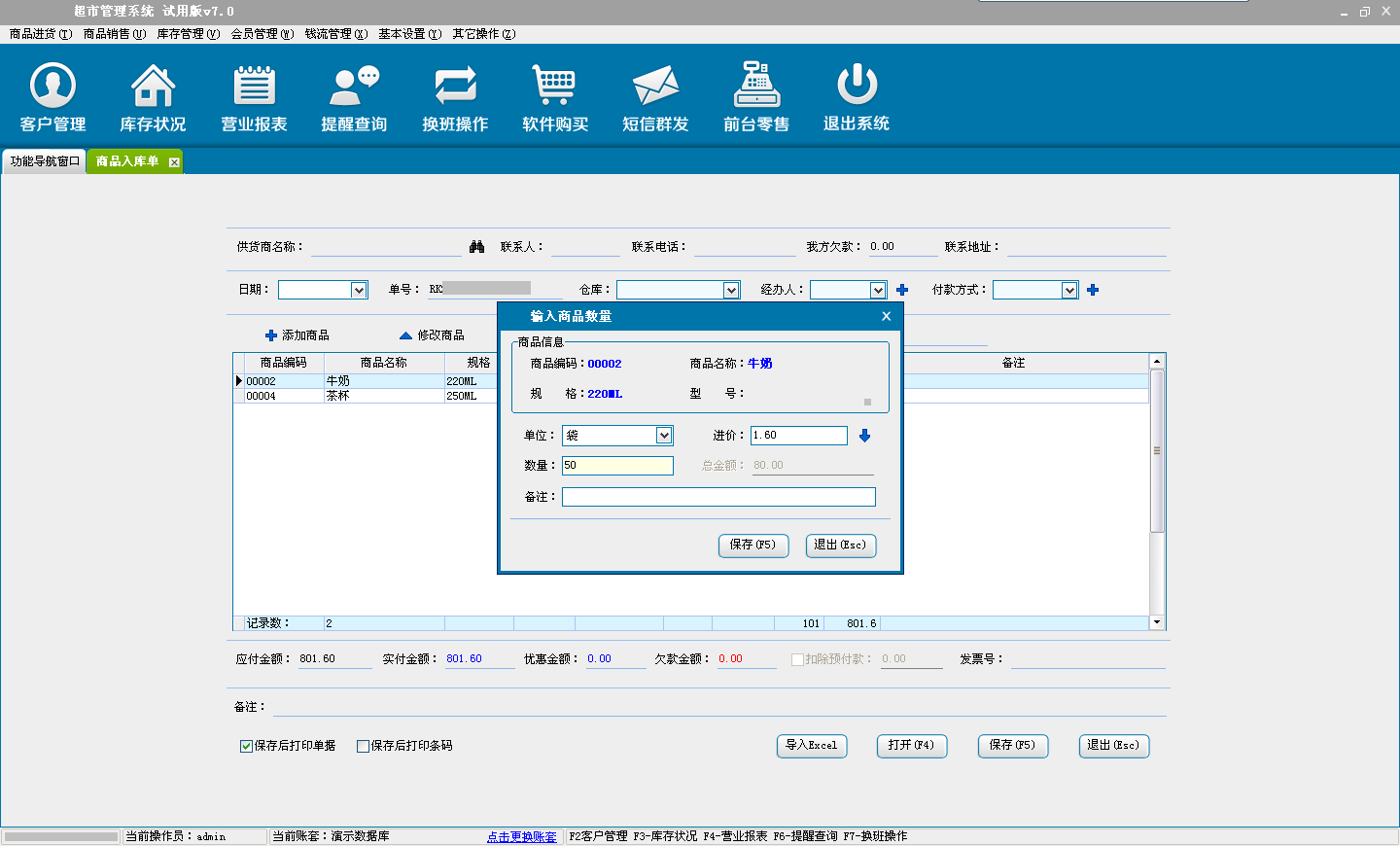Click binoculars icon to search supplier

point(476,247)
